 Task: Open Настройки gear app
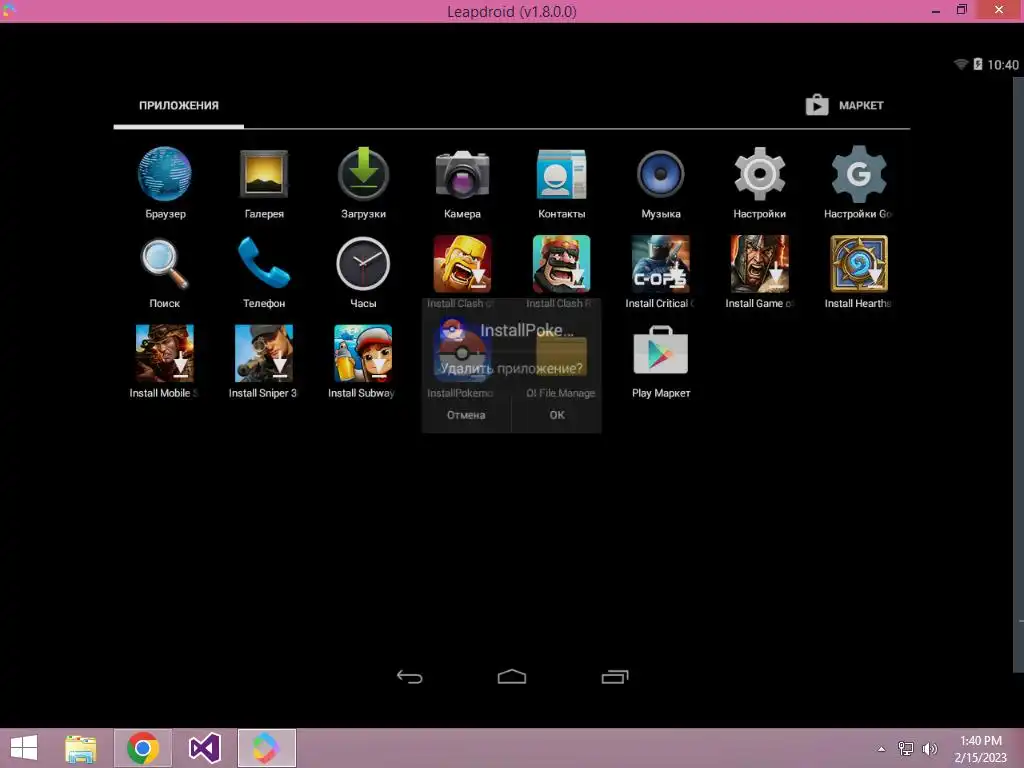click(x=760, y=174)
